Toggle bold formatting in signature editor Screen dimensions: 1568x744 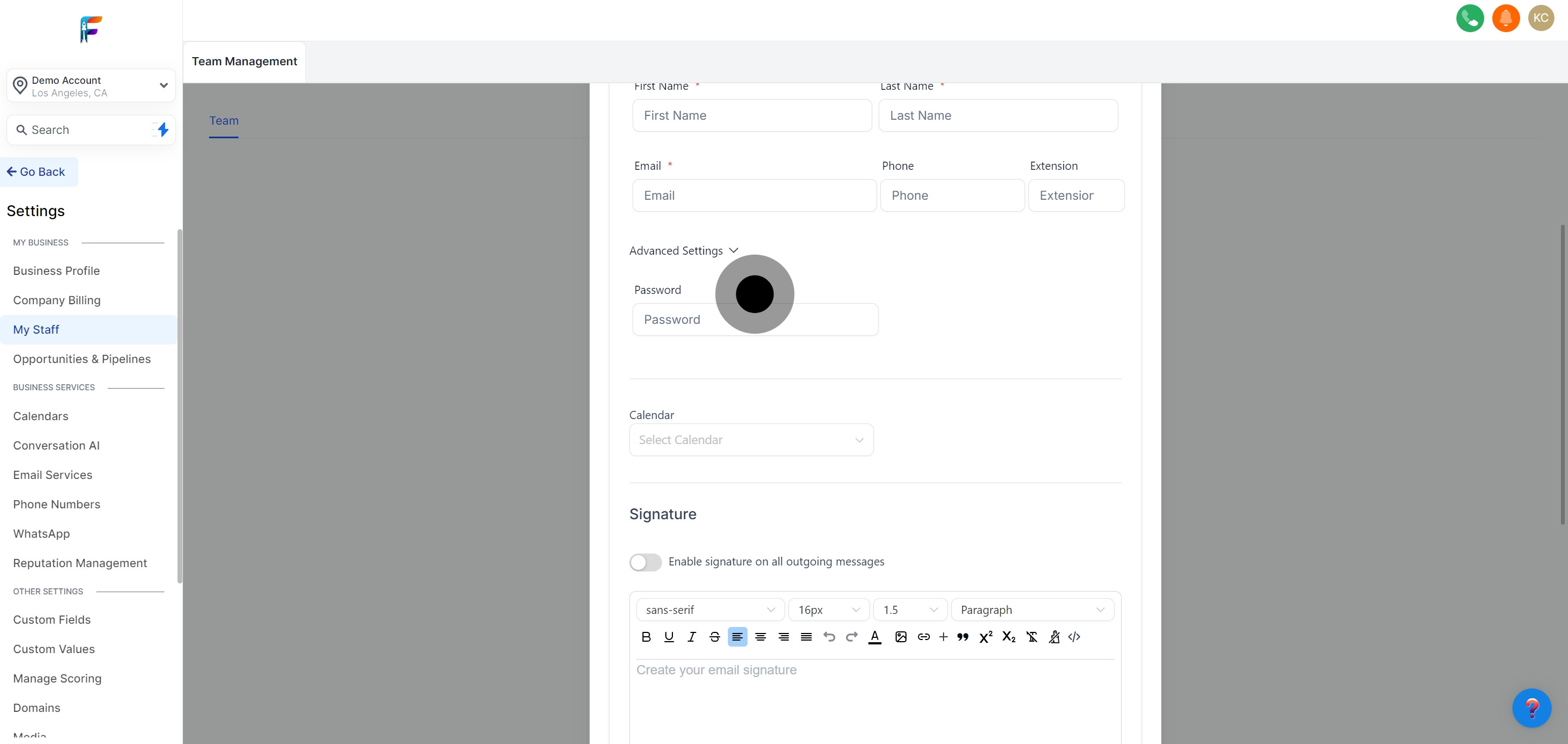(646, 636)
